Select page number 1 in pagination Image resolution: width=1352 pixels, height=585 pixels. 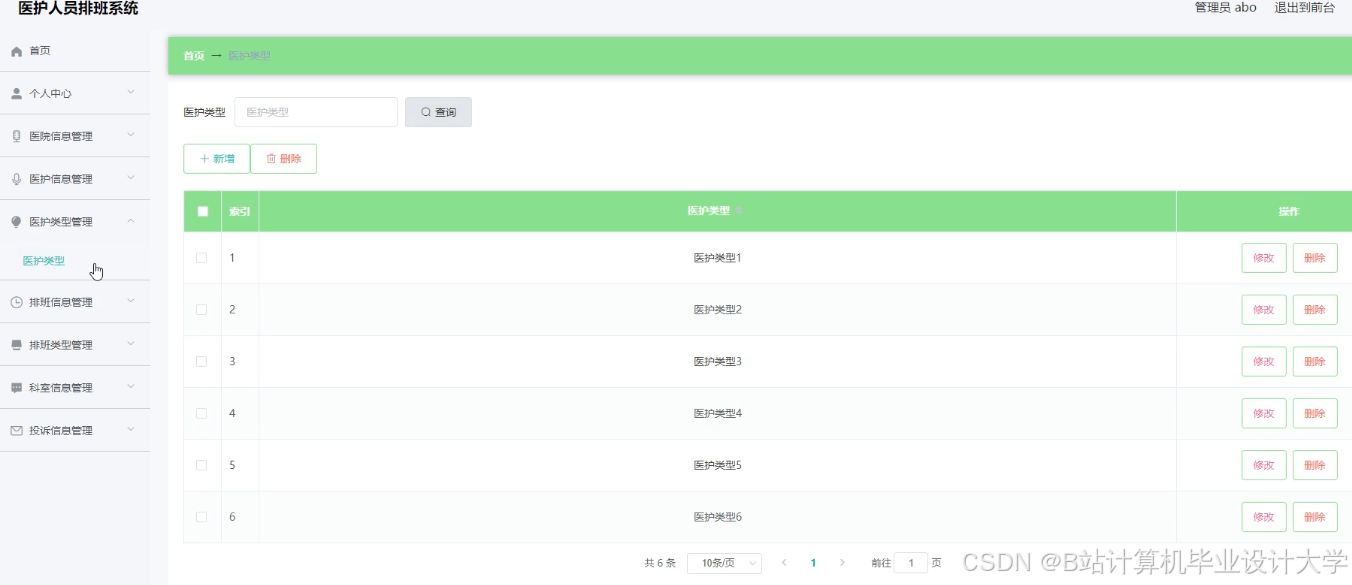coord(813,563)
